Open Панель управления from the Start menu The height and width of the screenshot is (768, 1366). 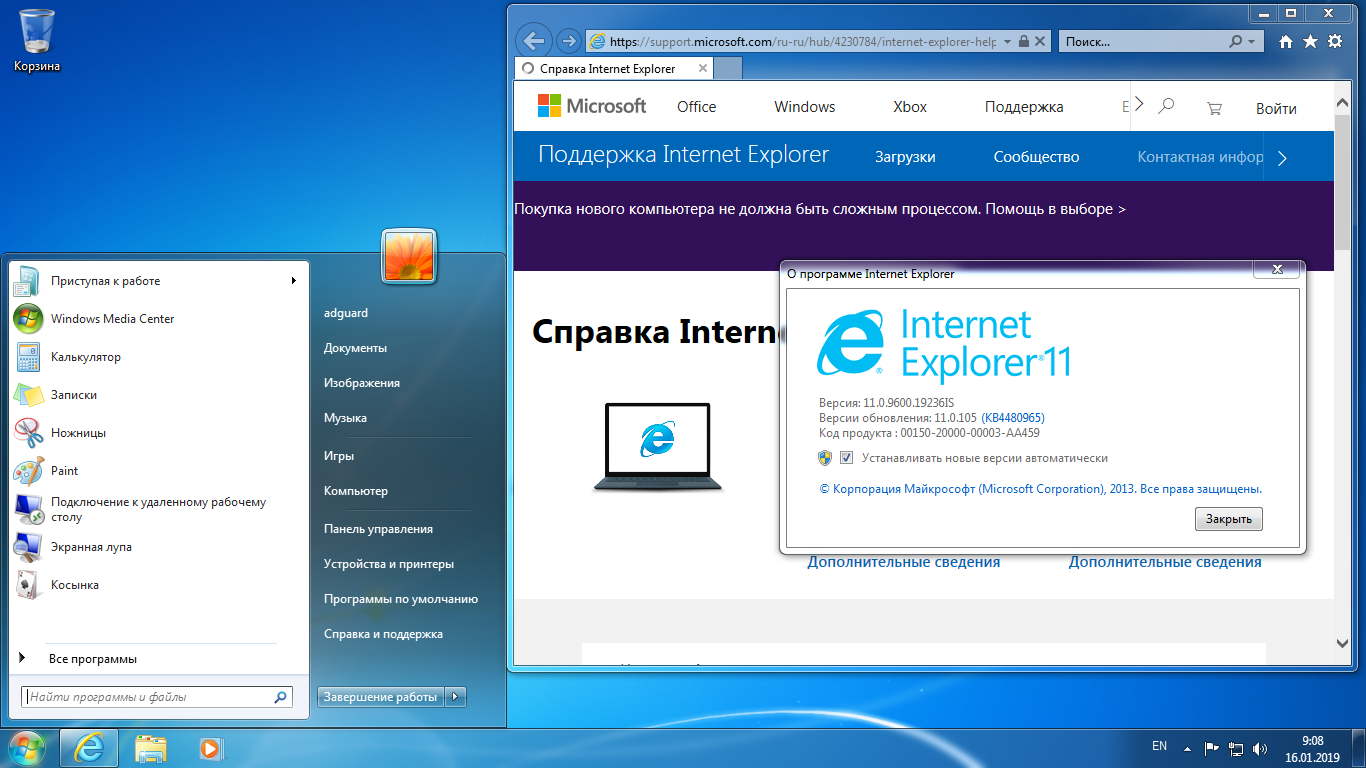[x=378, y=529]
